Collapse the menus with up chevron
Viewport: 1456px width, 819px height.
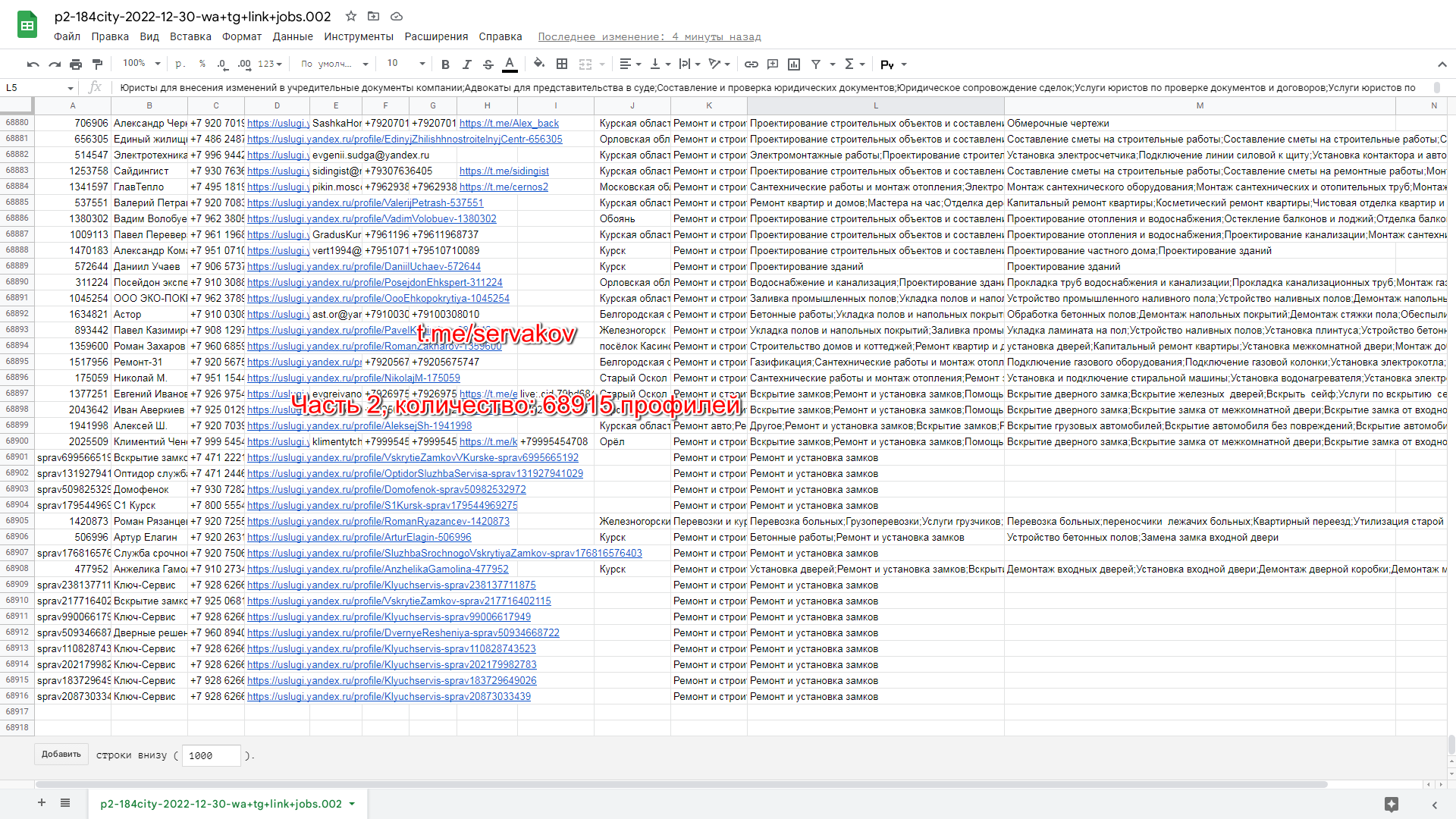coord(1442,64)
